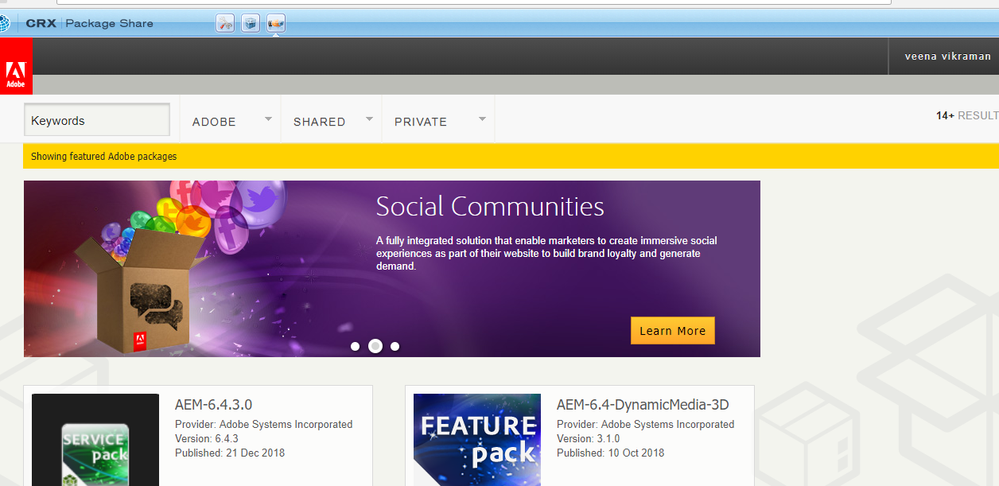This screenshot has width=999, height=486.
Task: Select the third carousel slide dot
Action: [x=395, y=346]
